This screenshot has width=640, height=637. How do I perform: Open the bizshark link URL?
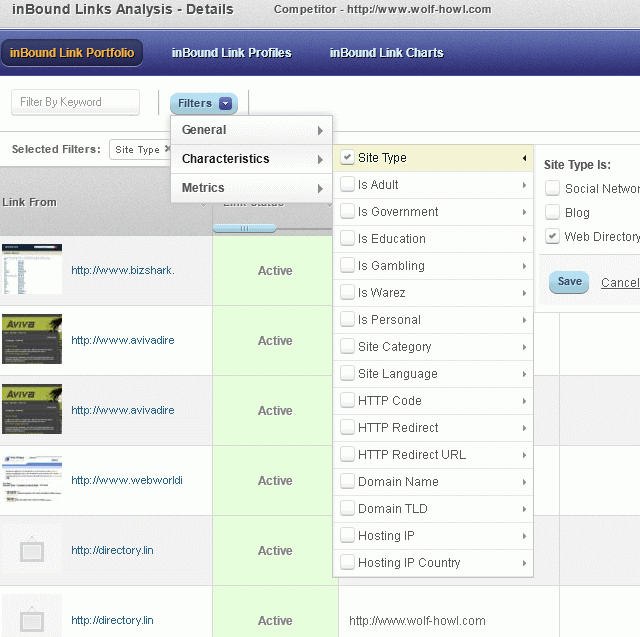pos(123,270)
